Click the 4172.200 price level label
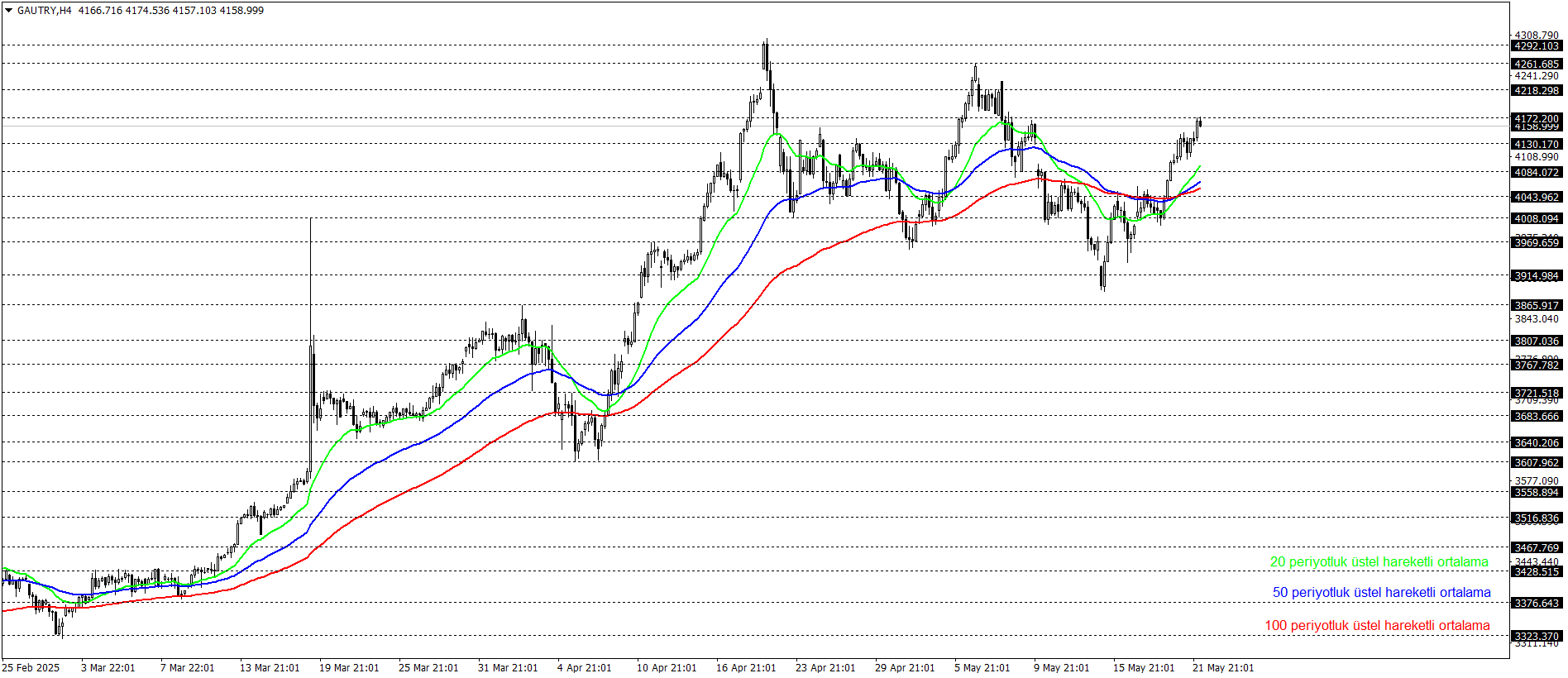This screenshot has width=1568, height=678. pos(1537,119)
